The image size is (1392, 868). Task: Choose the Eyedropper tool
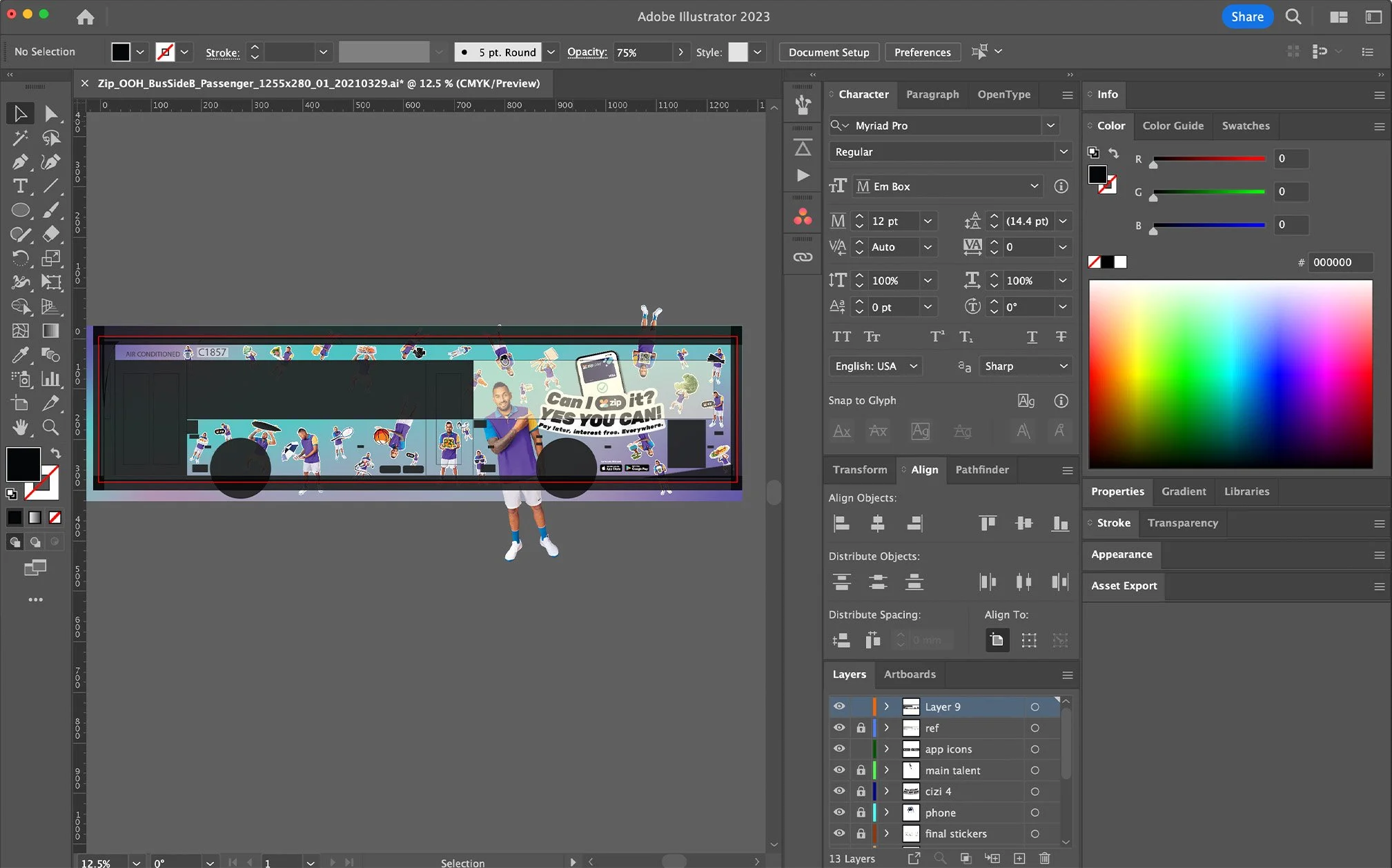19,355
